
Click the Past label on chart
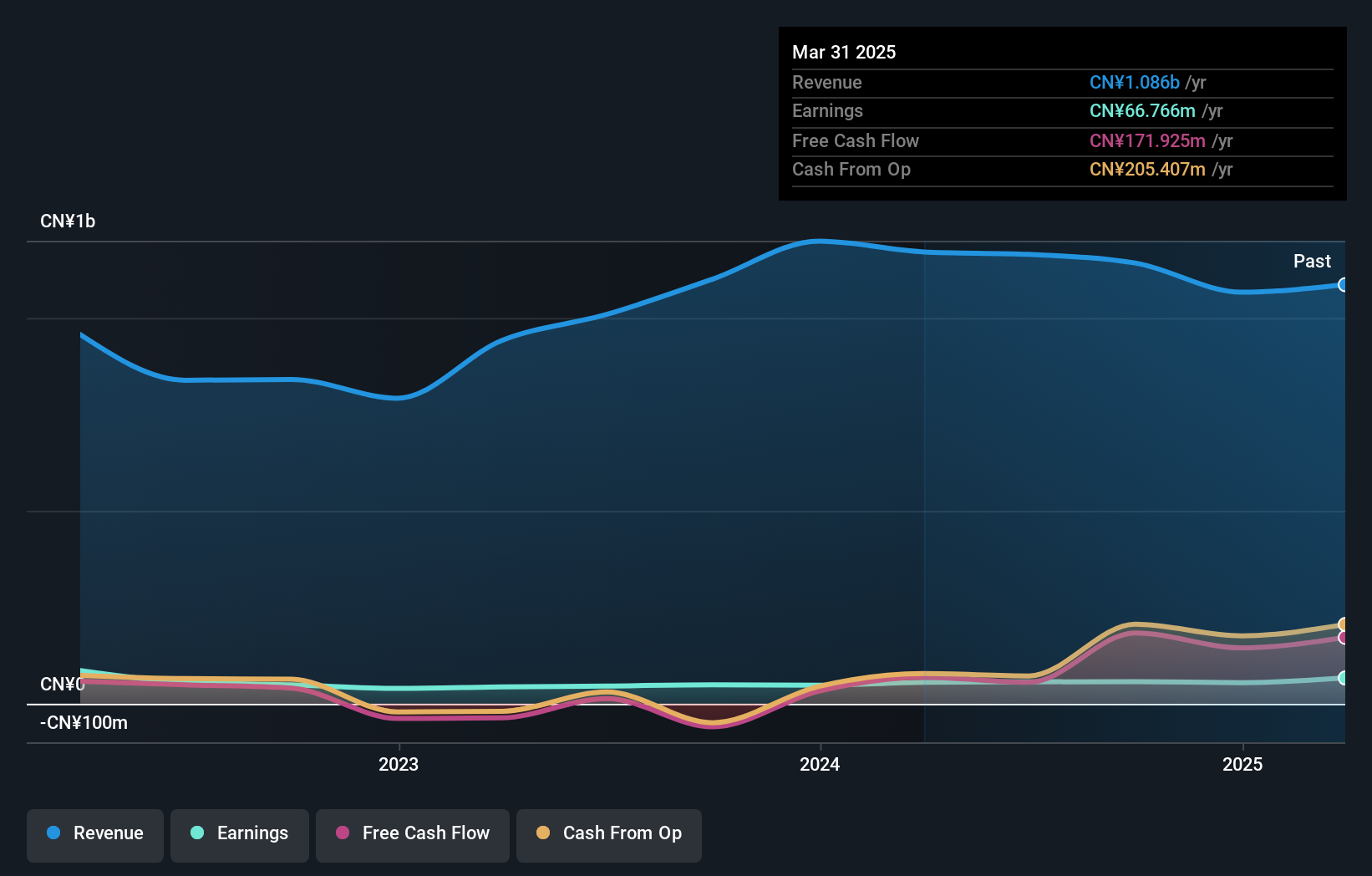pos(1312,262)
